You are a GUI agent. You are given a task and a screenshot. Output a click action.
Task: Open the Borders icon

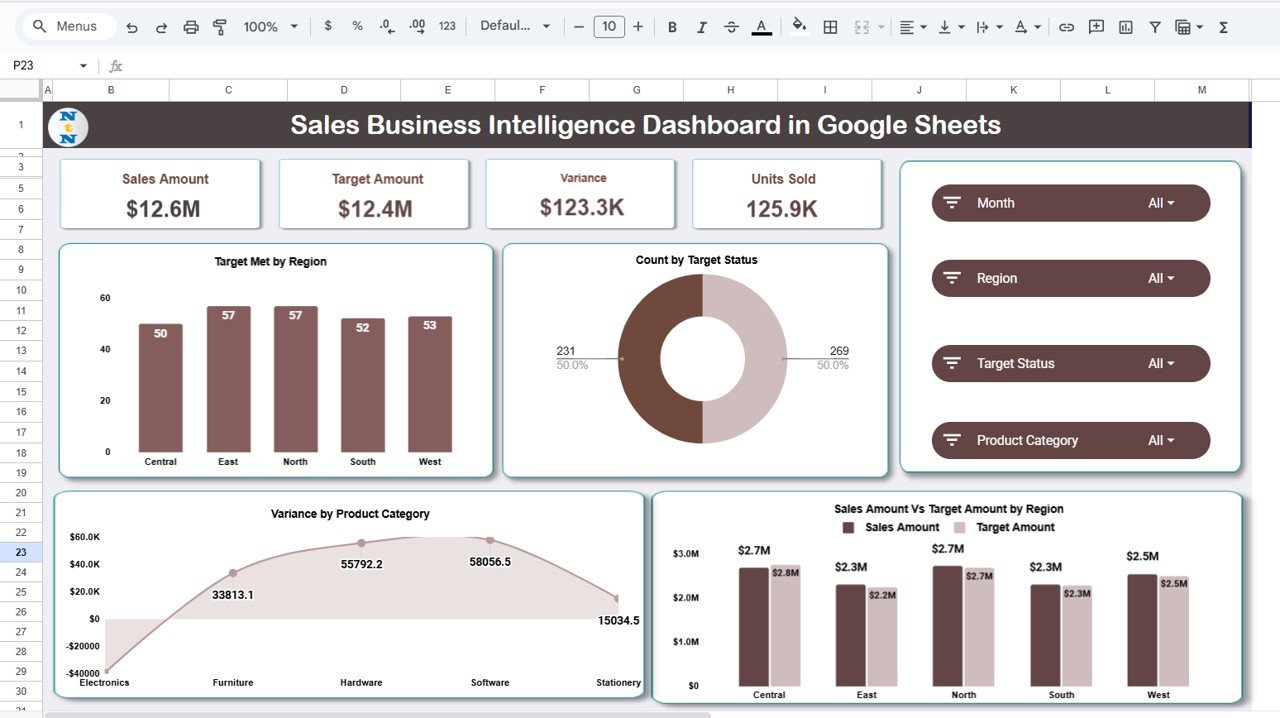[x=830, y=26]
